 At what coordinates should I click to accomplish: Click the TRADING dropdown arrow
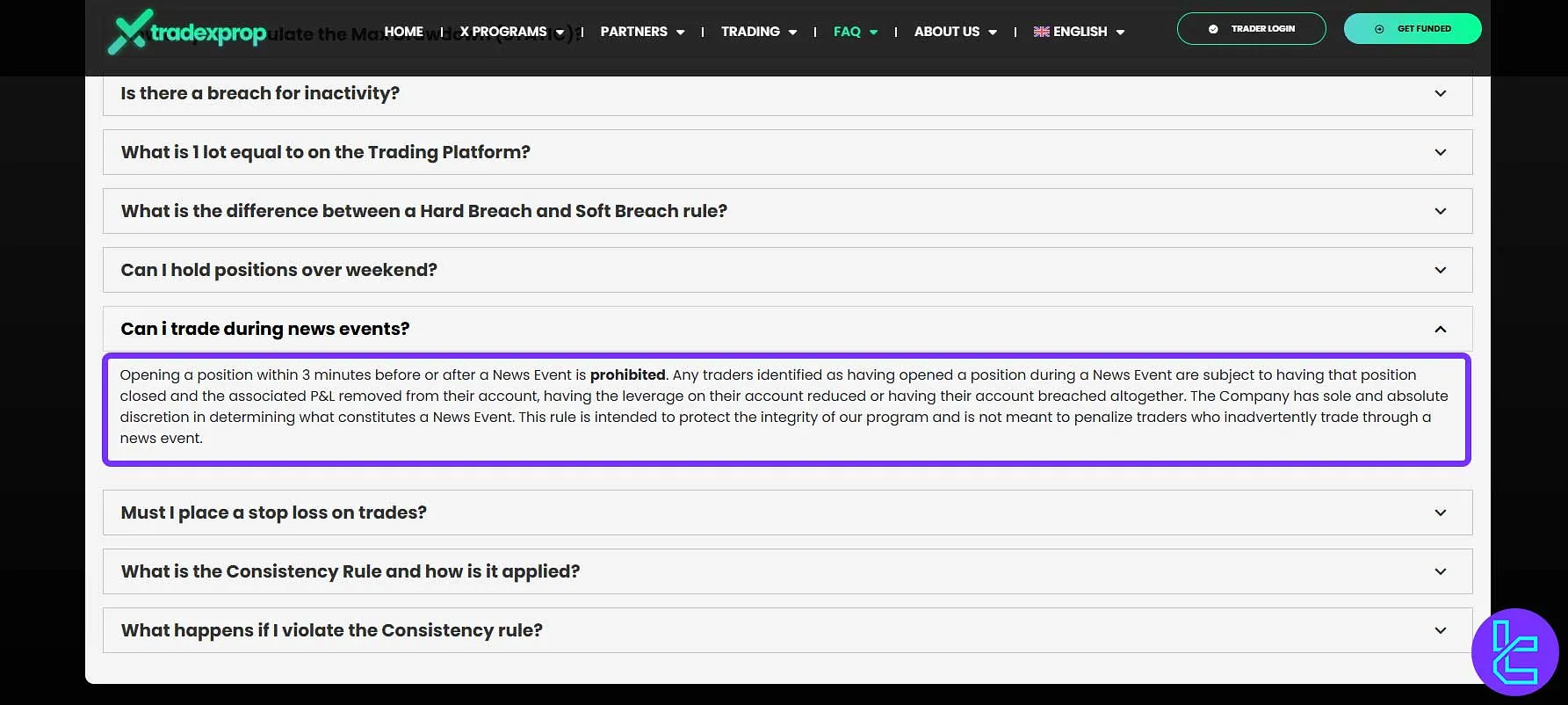click(x=792, y=33)
